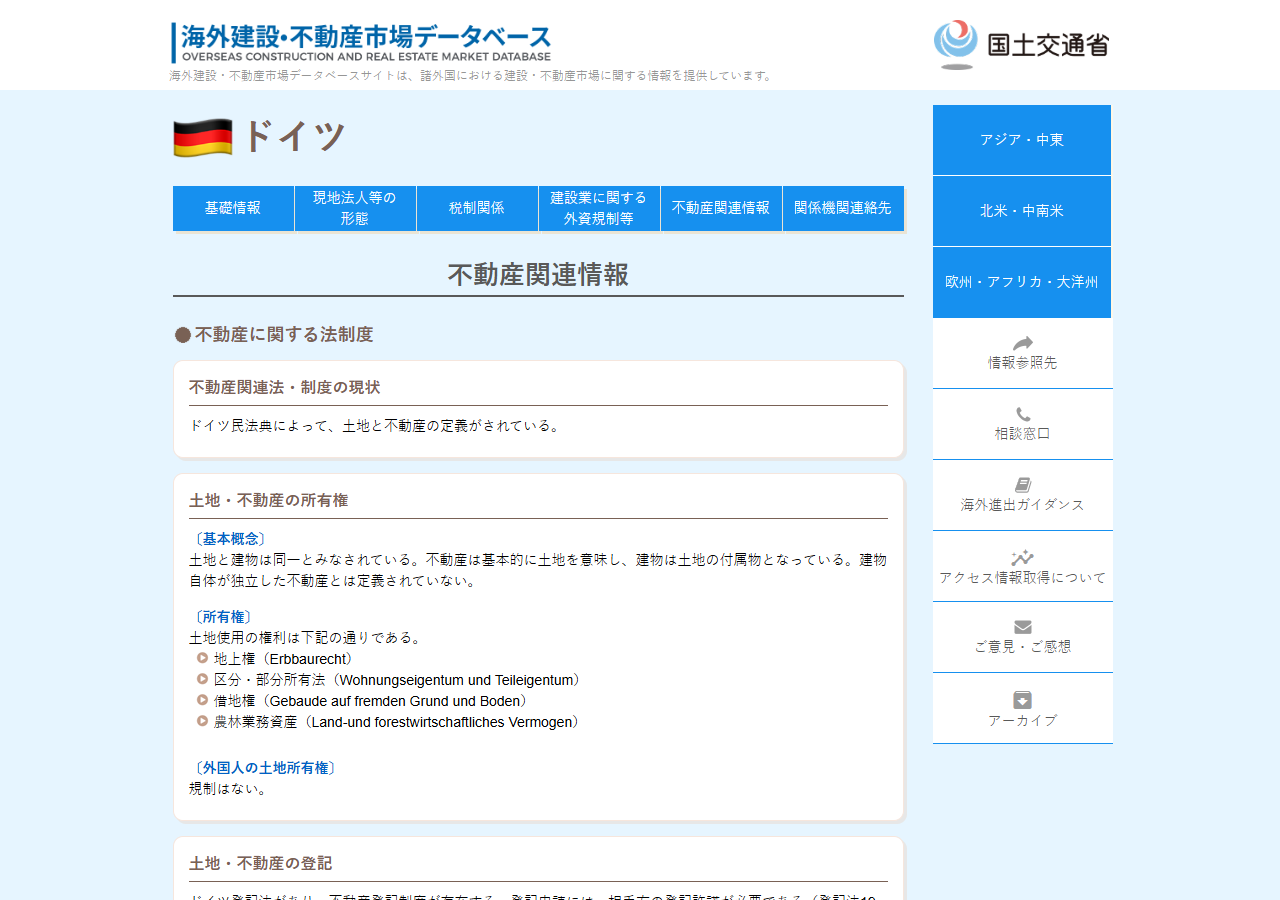
Task: Click the archive box icon
Action: coord(1022,700)
